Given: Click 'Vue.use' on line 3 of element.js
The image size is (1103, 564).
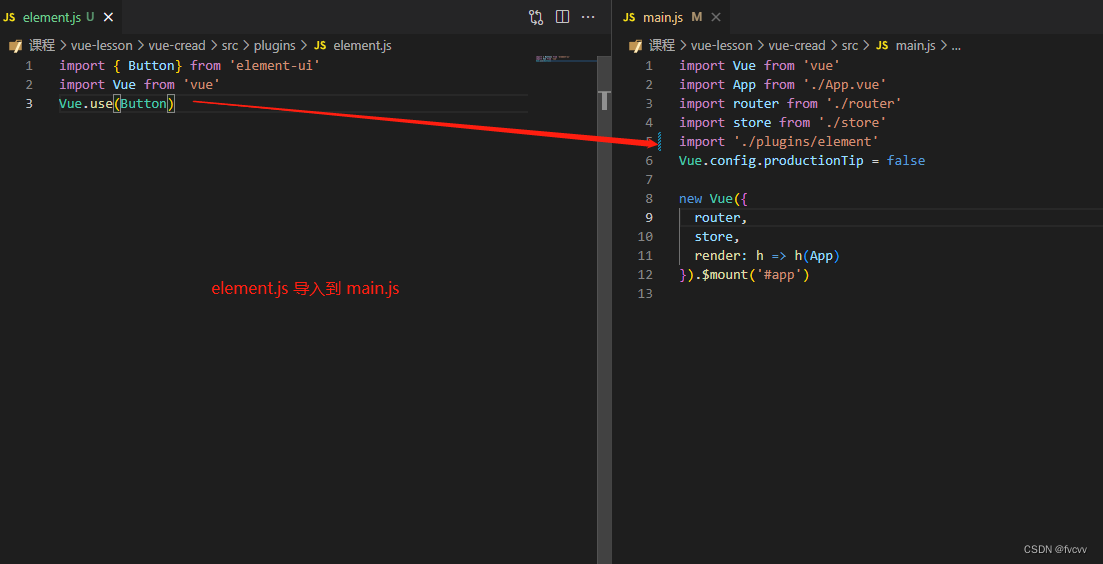Looking at the screenshot, I should click(x=86, y=104).
